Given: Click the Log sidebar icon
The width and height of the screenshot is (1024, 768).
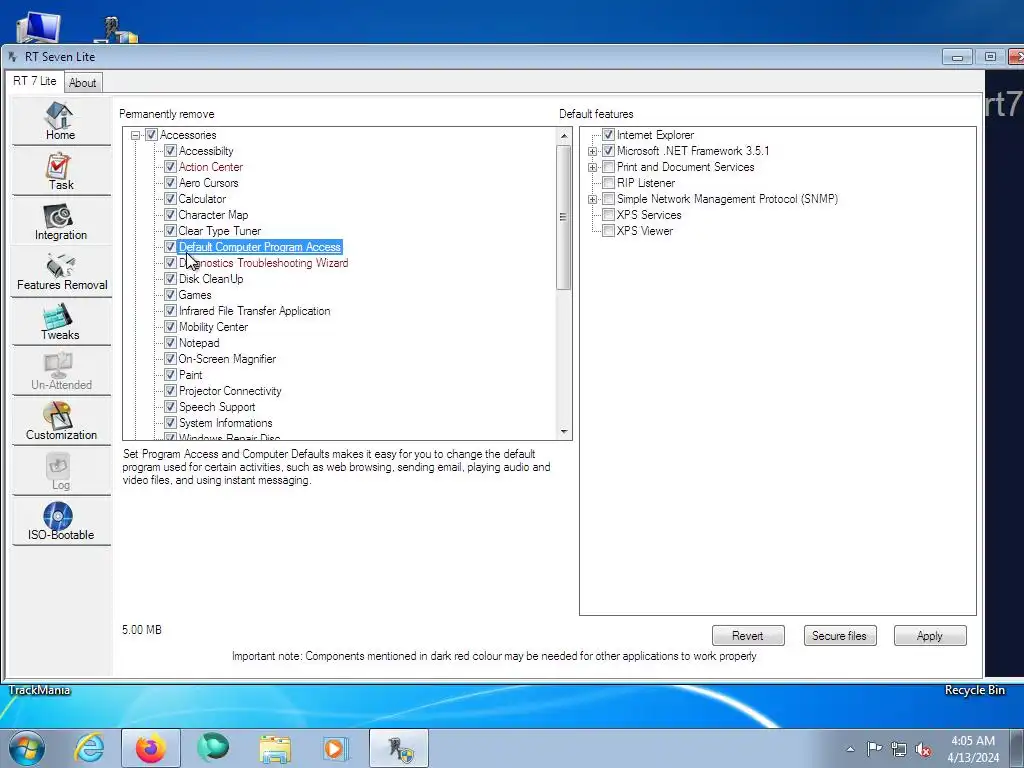Looking at the screenshot, I should 60,472.
